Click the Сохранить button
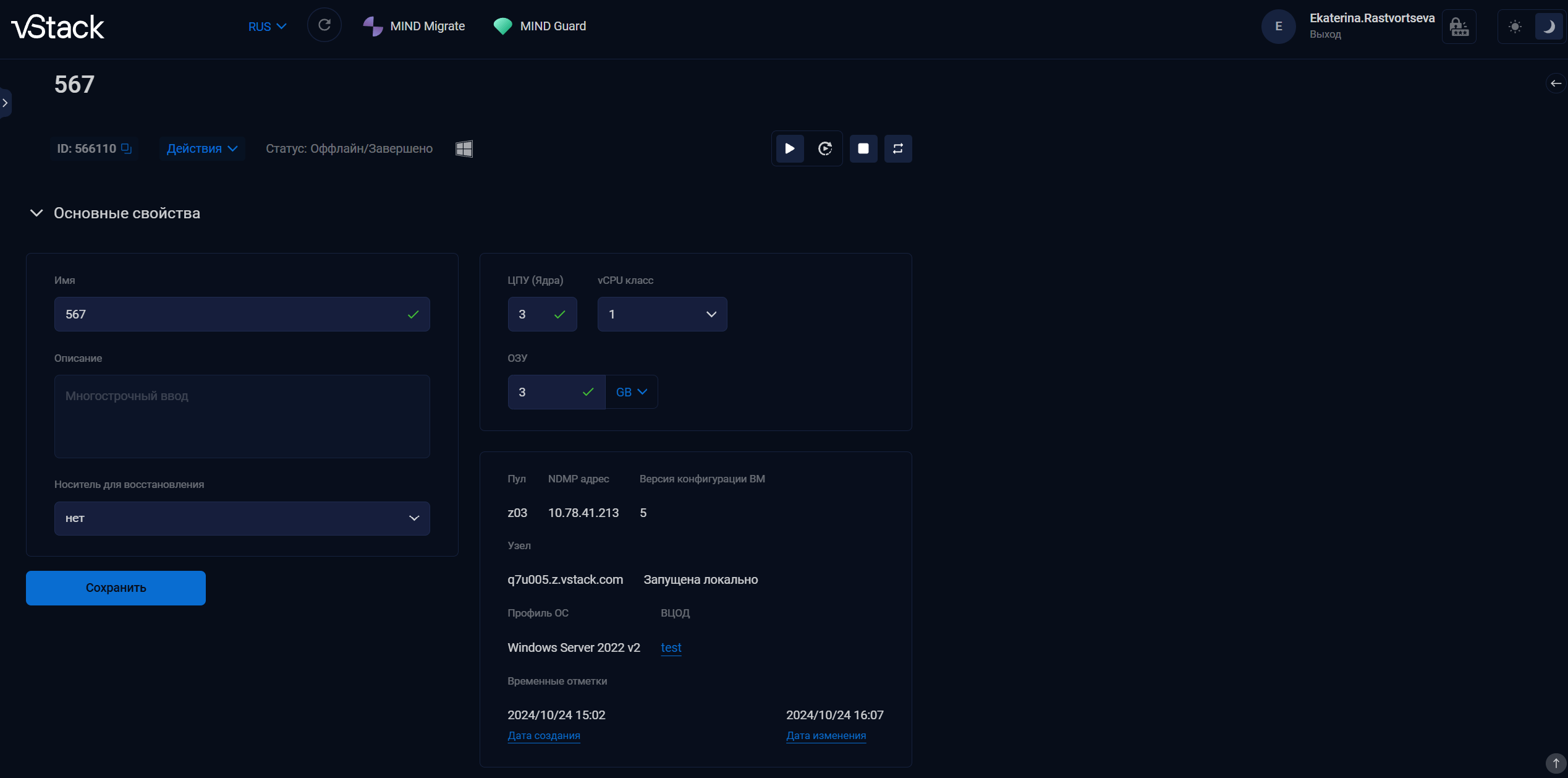Image resolution: width=1568 pixels, height=778 pixels. point(116,588)
